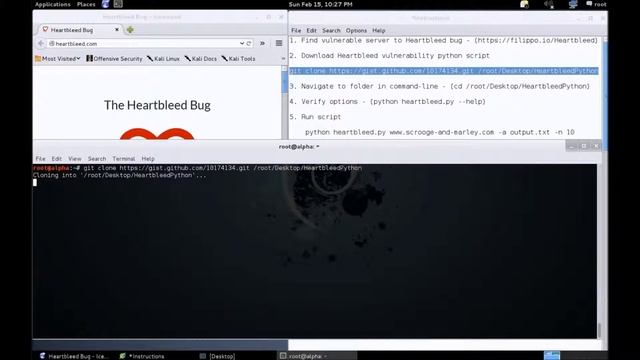Open the Offensive Security bookmark

pos(114,59)
